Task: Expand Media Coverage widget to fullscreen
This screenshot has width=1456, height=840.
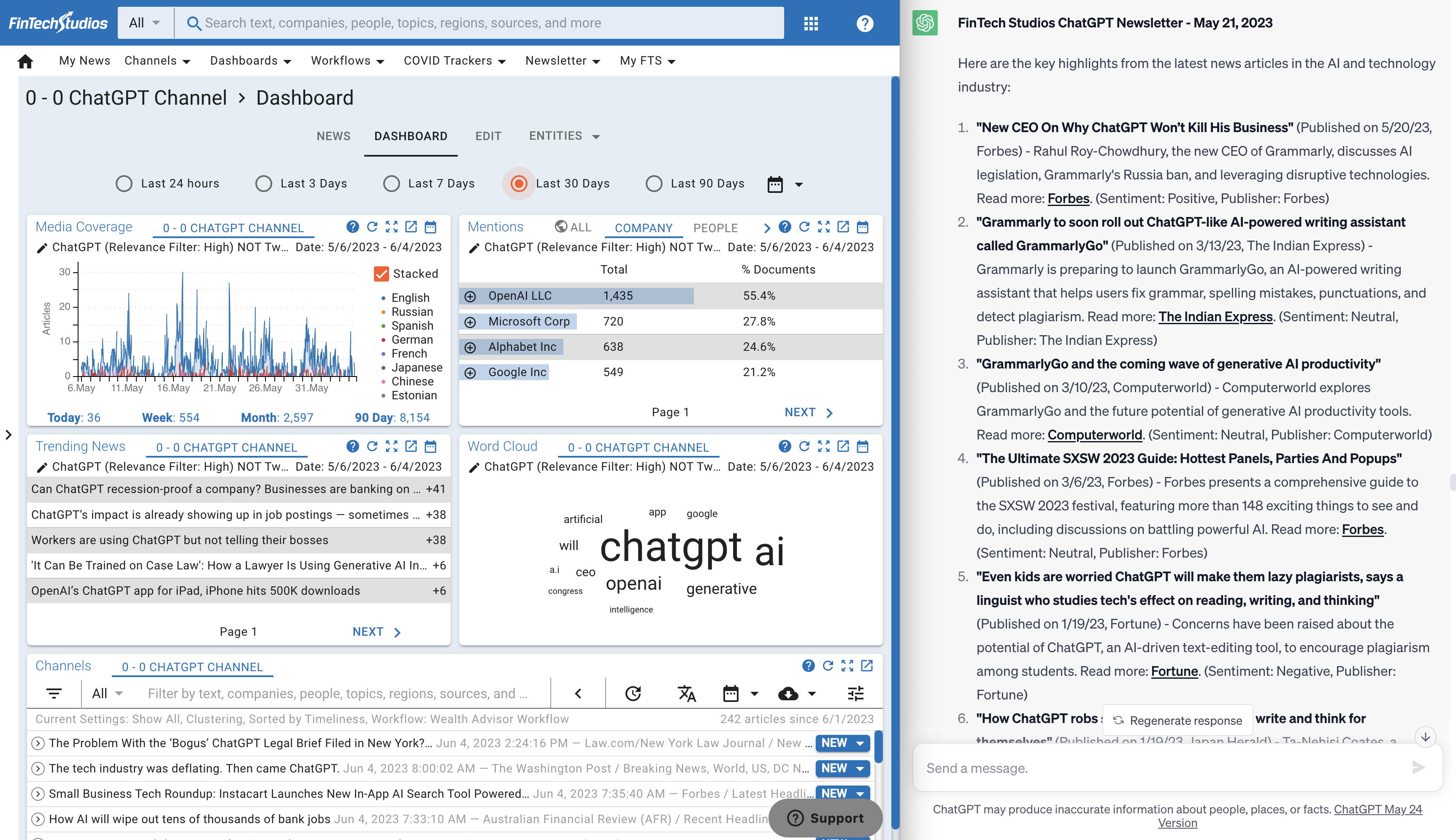Action: tap(392, 227)
